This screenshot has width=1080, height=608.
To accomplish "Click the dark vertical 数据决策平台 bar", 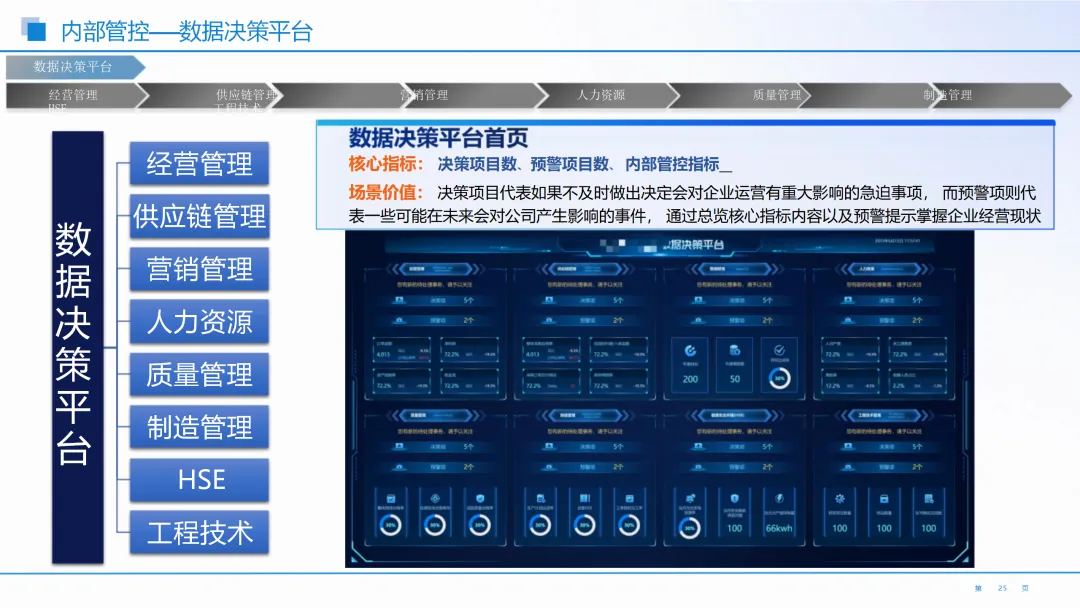I will (78, 347).
